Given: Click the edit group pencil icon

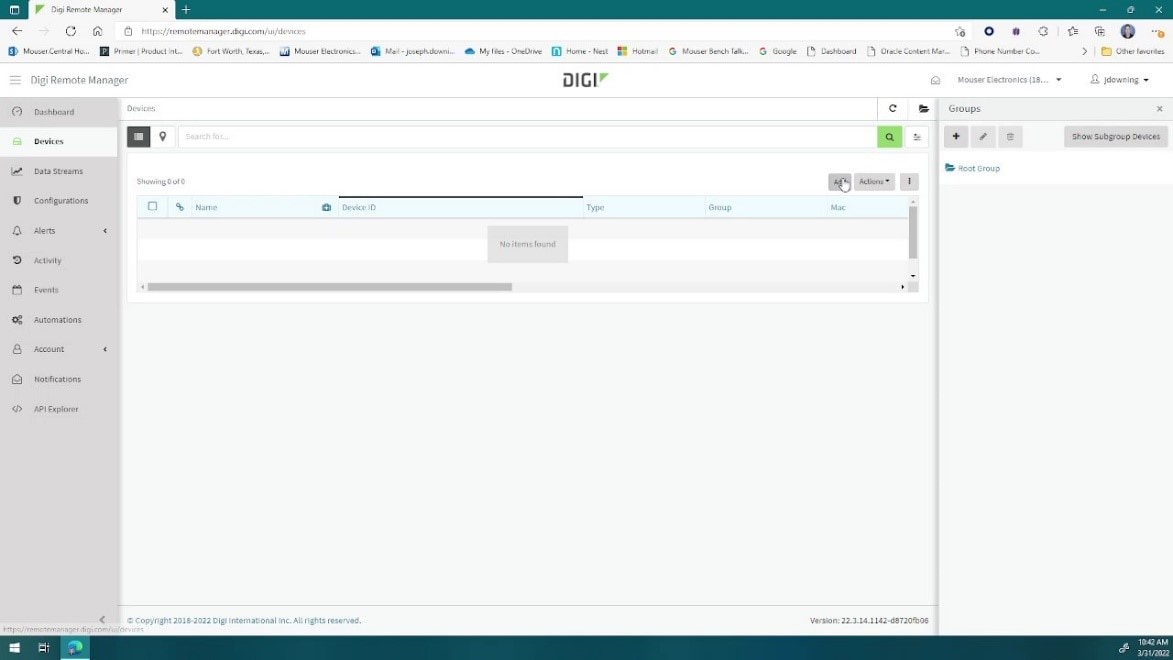Looking at the screenshot, I should click(x=983, y=137).
